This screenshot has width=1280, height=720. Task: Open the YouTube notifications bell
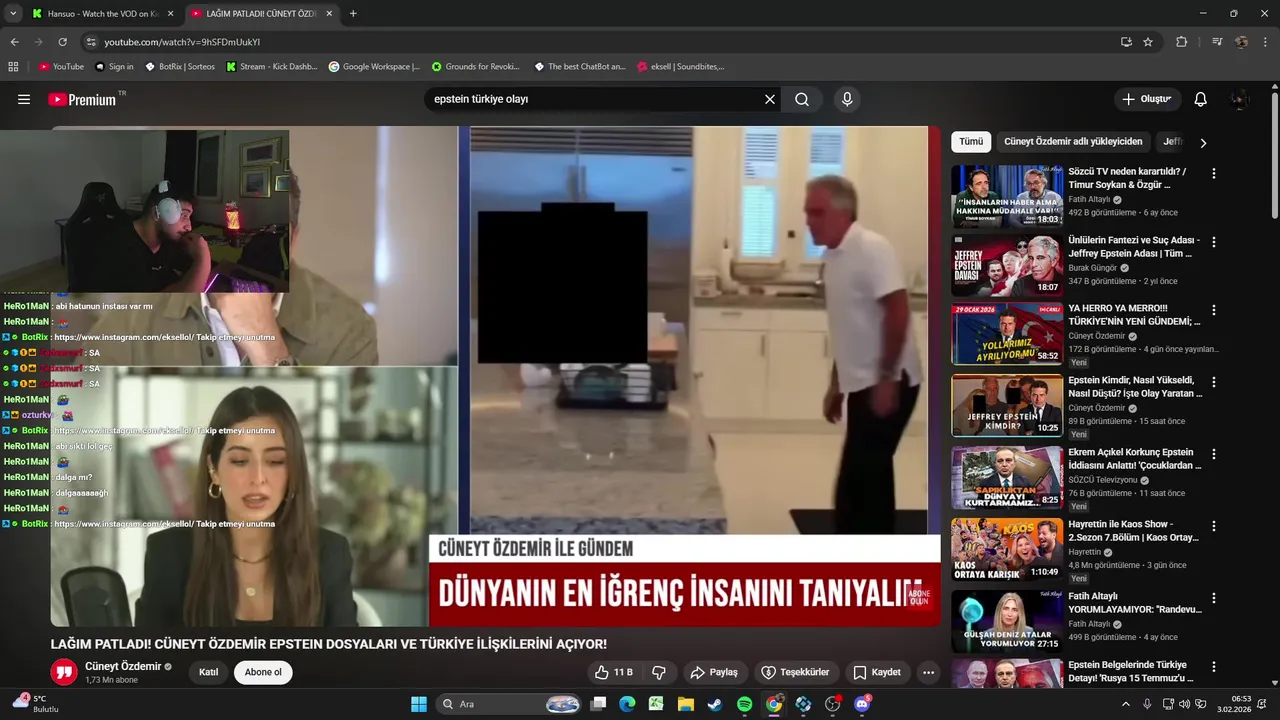click(x=1201, y=99)
